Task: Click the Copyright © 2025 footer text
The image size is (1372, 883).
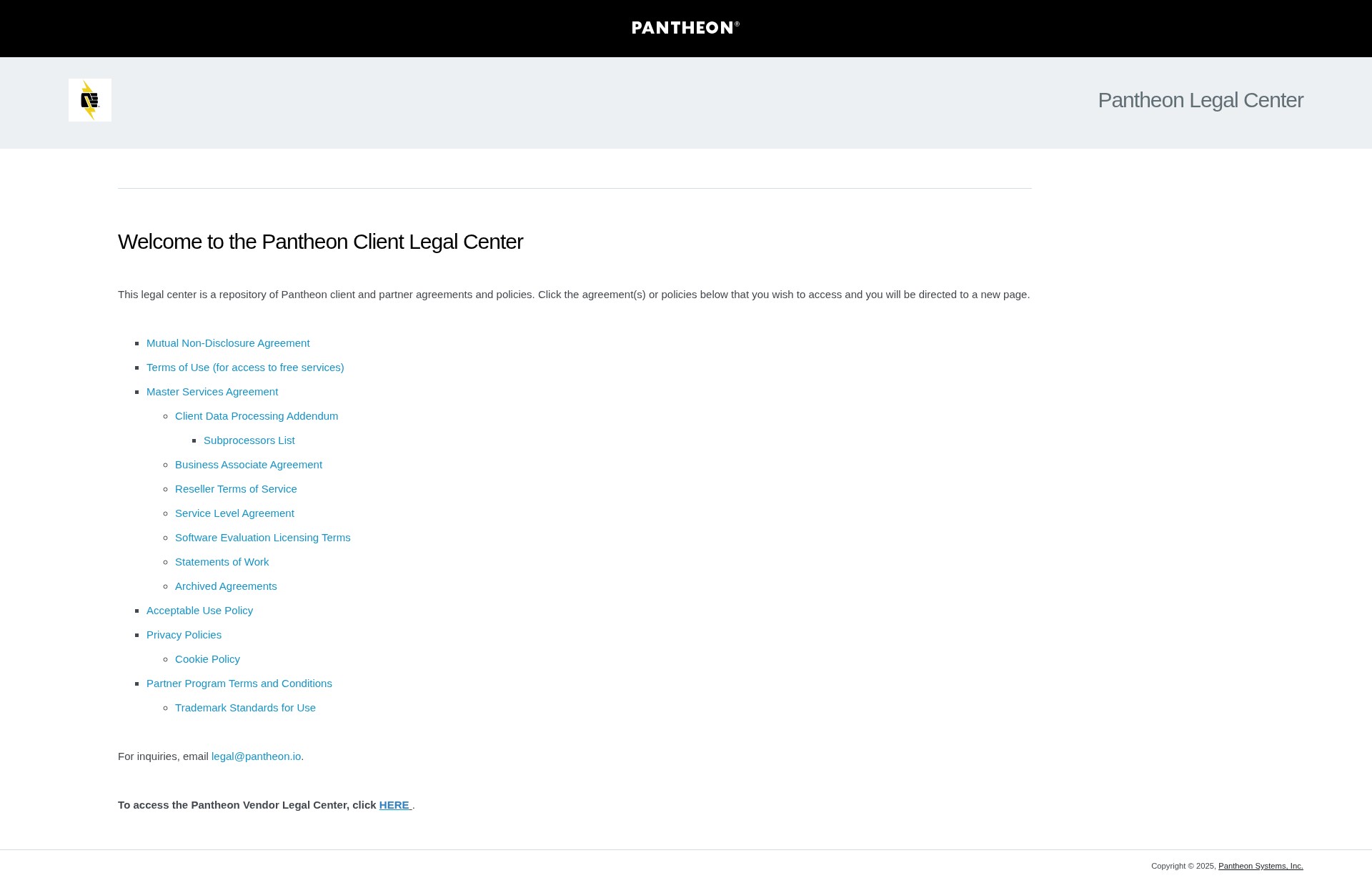Action: tap(1183, 866)
